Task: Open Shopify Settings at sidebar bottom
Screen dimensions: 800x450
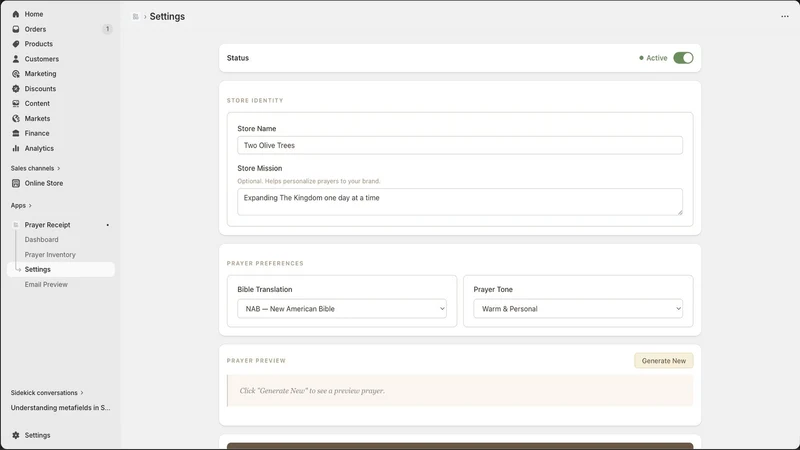Action: [x=37, y=435]
